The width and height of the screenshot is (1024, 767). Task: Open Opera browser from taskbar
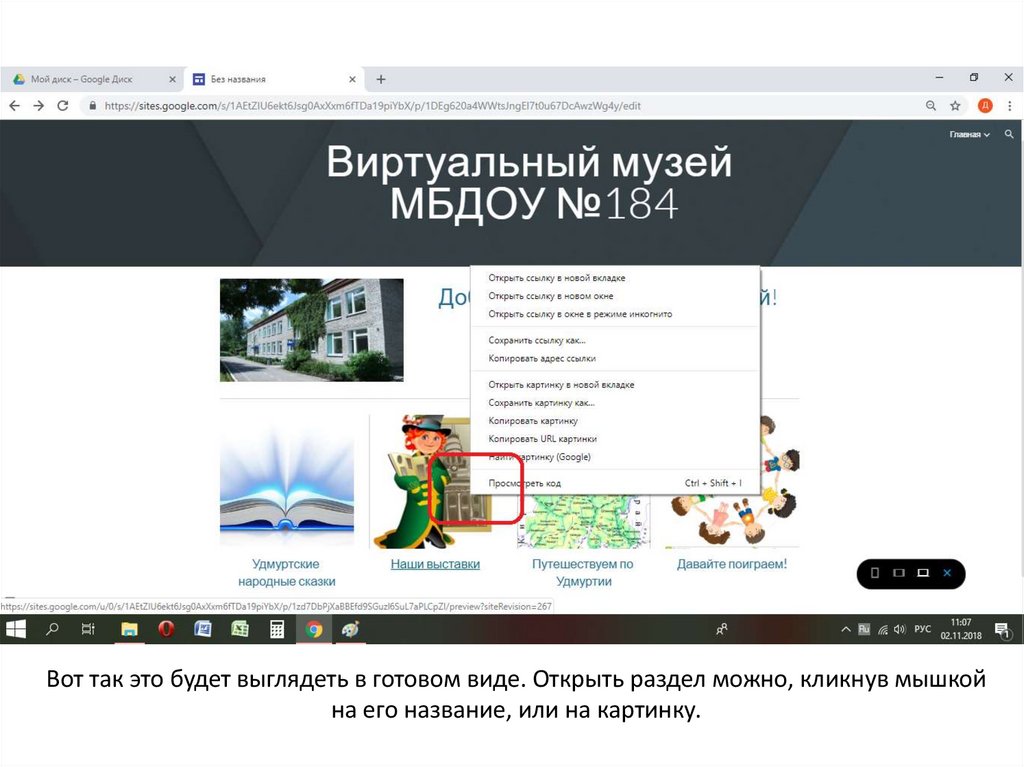click(x=166, y=629)
